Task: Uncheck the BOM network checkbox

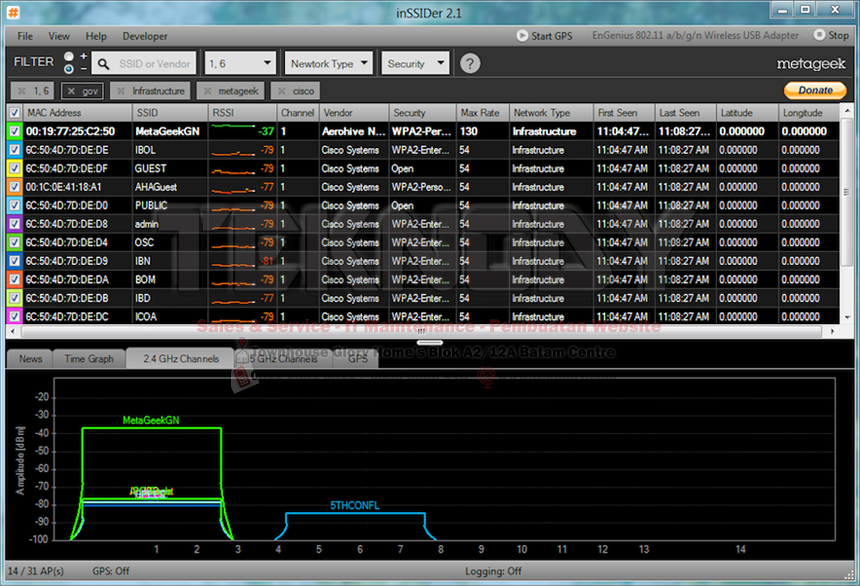Action: [x=14, y=280]
